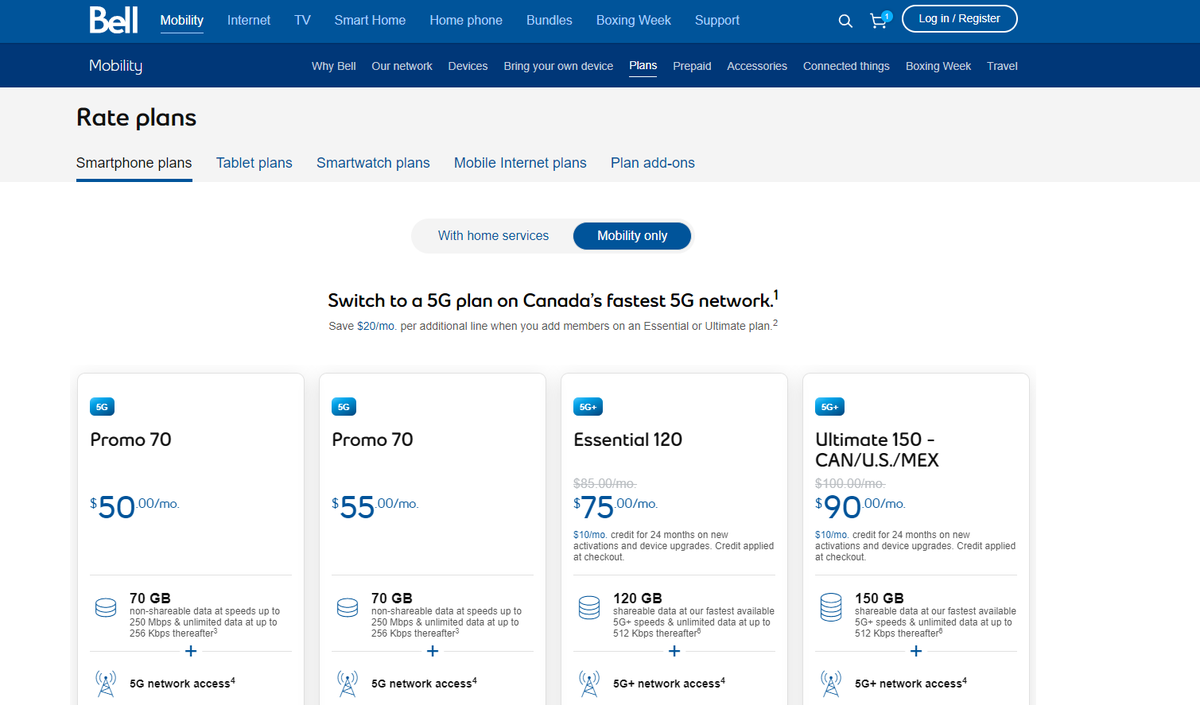Image resolution: width=1200 pixels, height=705 pixels.
Task: Click the data stack icon in $50 Promo 70
Action: click(x=106, y=607)
